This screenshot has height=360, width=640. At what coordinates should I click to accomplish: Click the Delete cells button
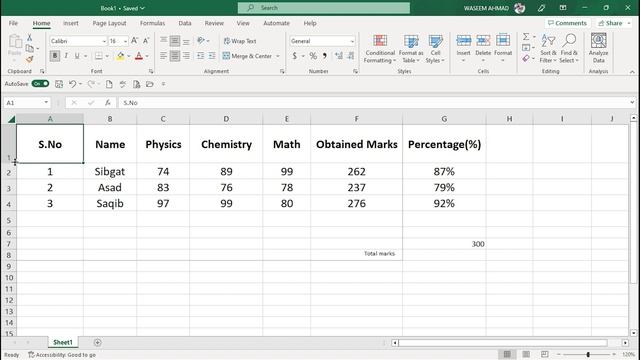483,48
